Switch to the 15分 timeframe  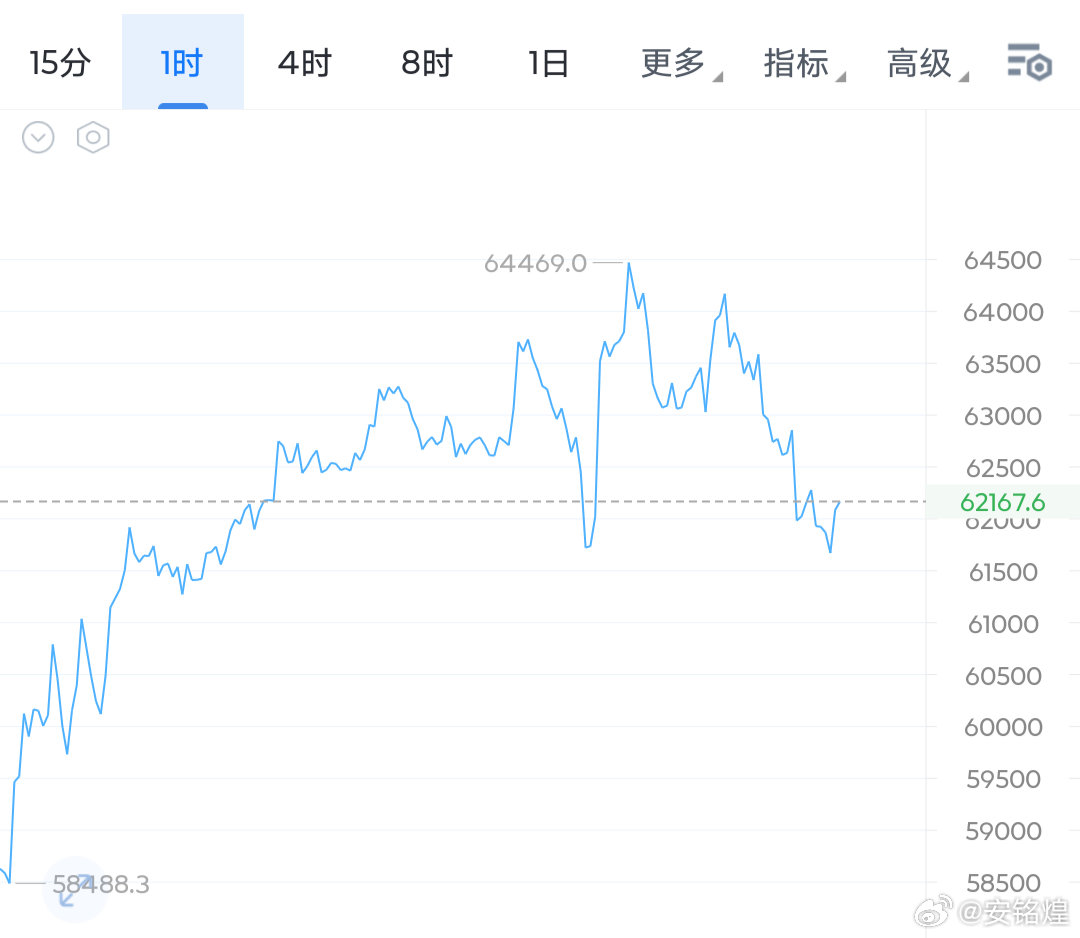(60, 63)
